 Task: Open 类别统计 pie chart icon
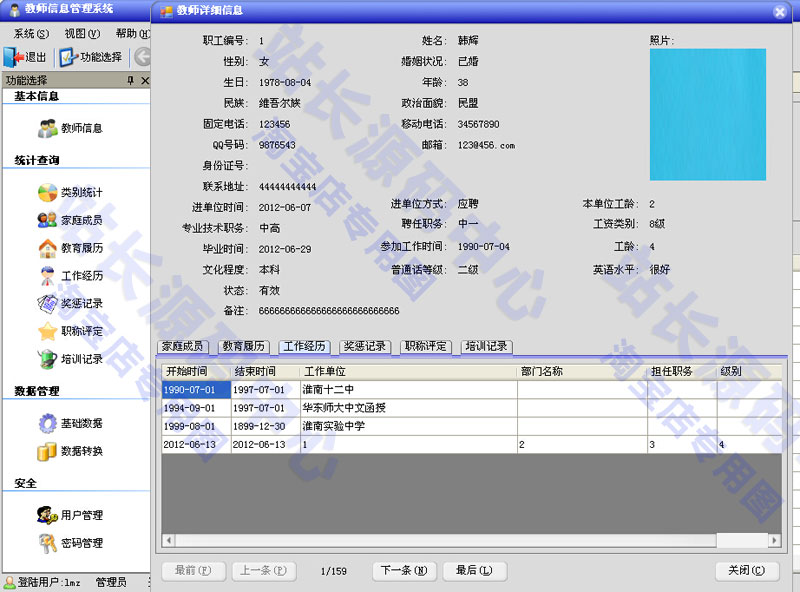[48, 192]
